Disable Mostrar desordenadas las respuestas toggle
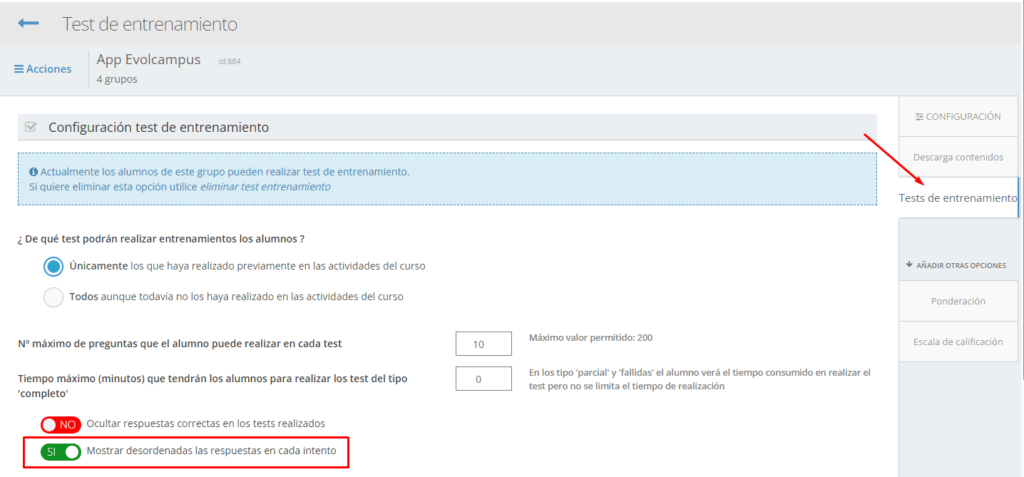The width and height of the screenshot is (1024, 477). pos(60,452)
